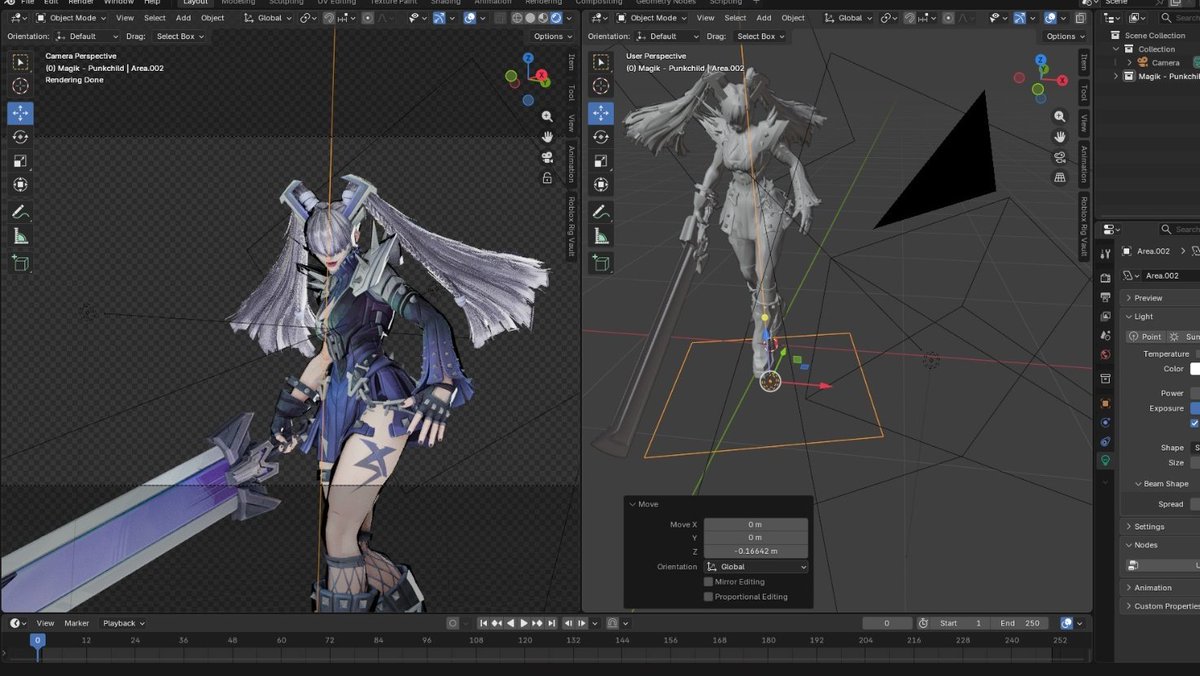Toggle proportional editing in left viewport header
The height and width of the screenshot is (676, 1200).
(369, 18)
